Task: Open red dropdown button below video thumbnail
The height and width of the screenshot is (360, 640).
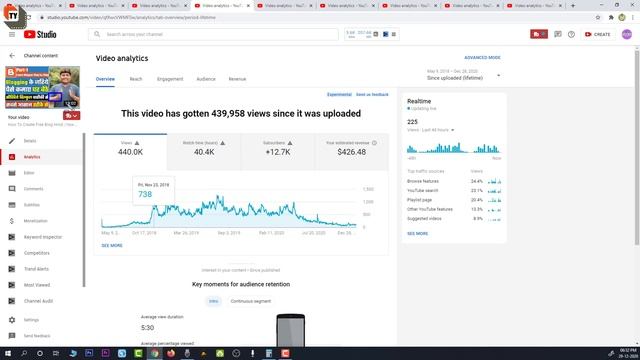Action: point(71,116)
